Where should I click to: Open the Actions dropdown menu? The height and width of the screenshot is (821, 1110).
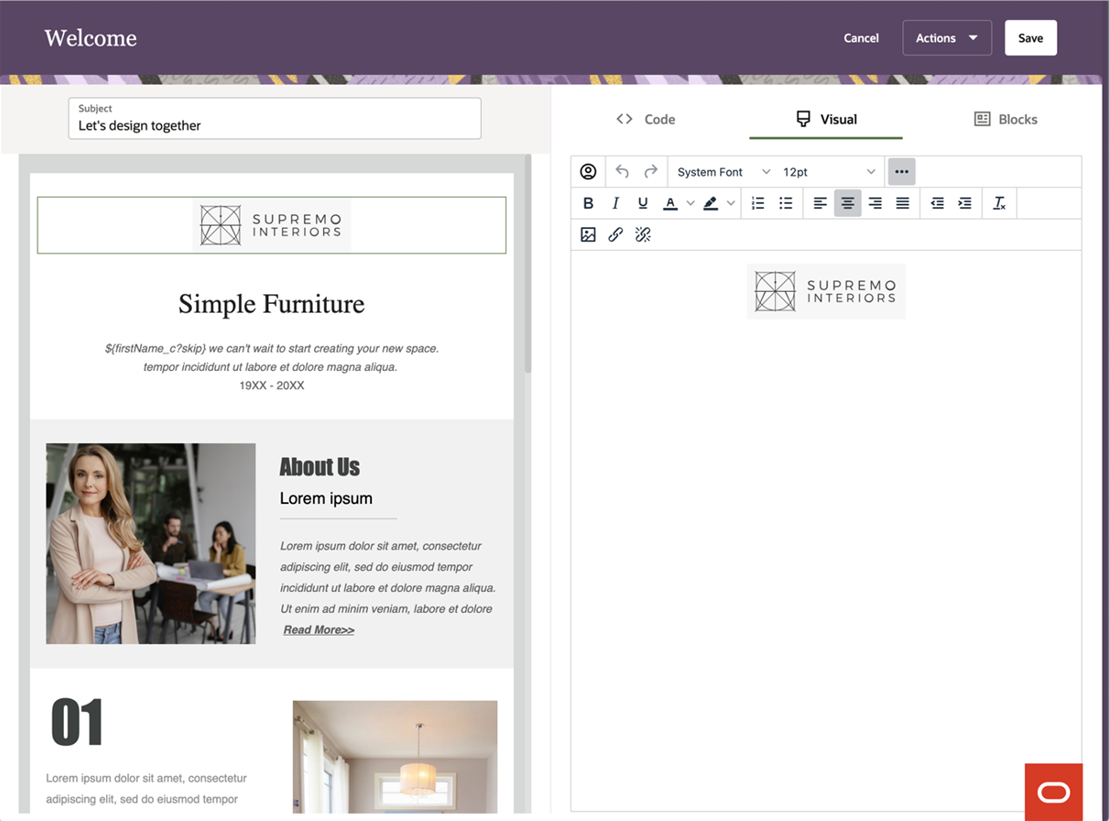tap(946, 38)
